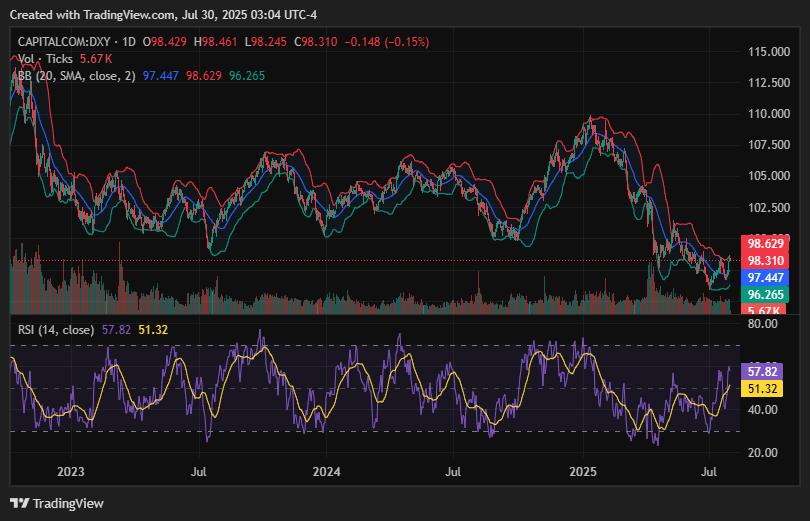Image resolution: width=810 pixels, height=521 pixels.
Task: Click the CAPITALCOM:DXY symbol title
Action: (x=64, y=42)
